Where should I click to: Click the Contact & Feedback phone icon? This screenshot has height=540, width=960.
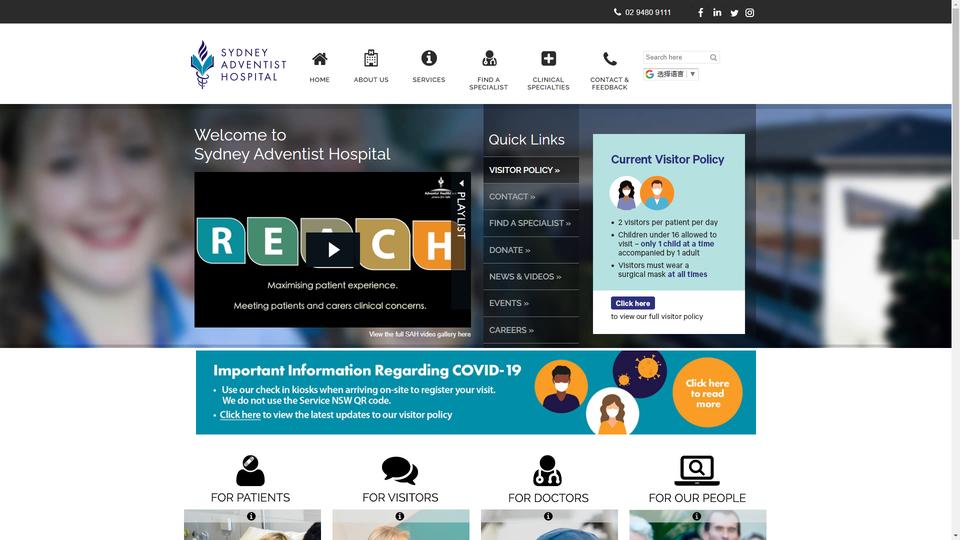(x=609, y=59)
